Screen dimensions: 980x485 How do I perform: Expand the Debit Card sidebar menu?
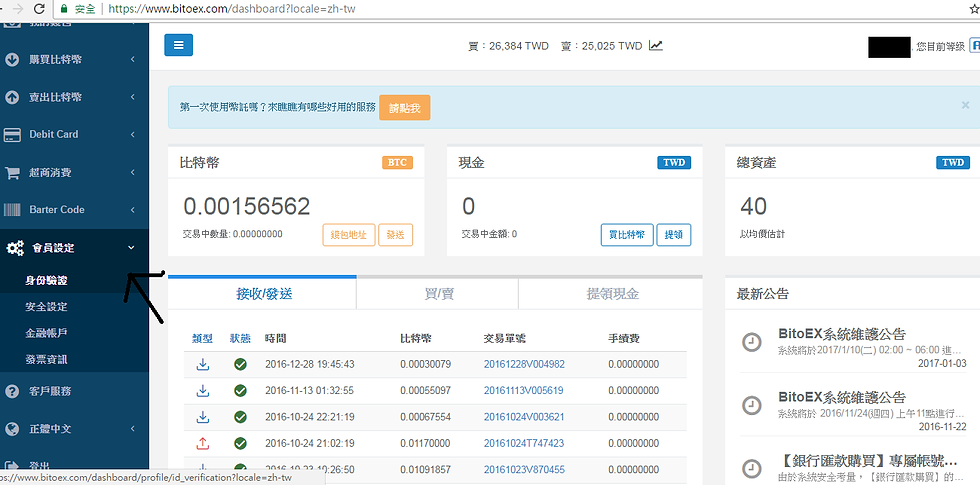point(74,134)
